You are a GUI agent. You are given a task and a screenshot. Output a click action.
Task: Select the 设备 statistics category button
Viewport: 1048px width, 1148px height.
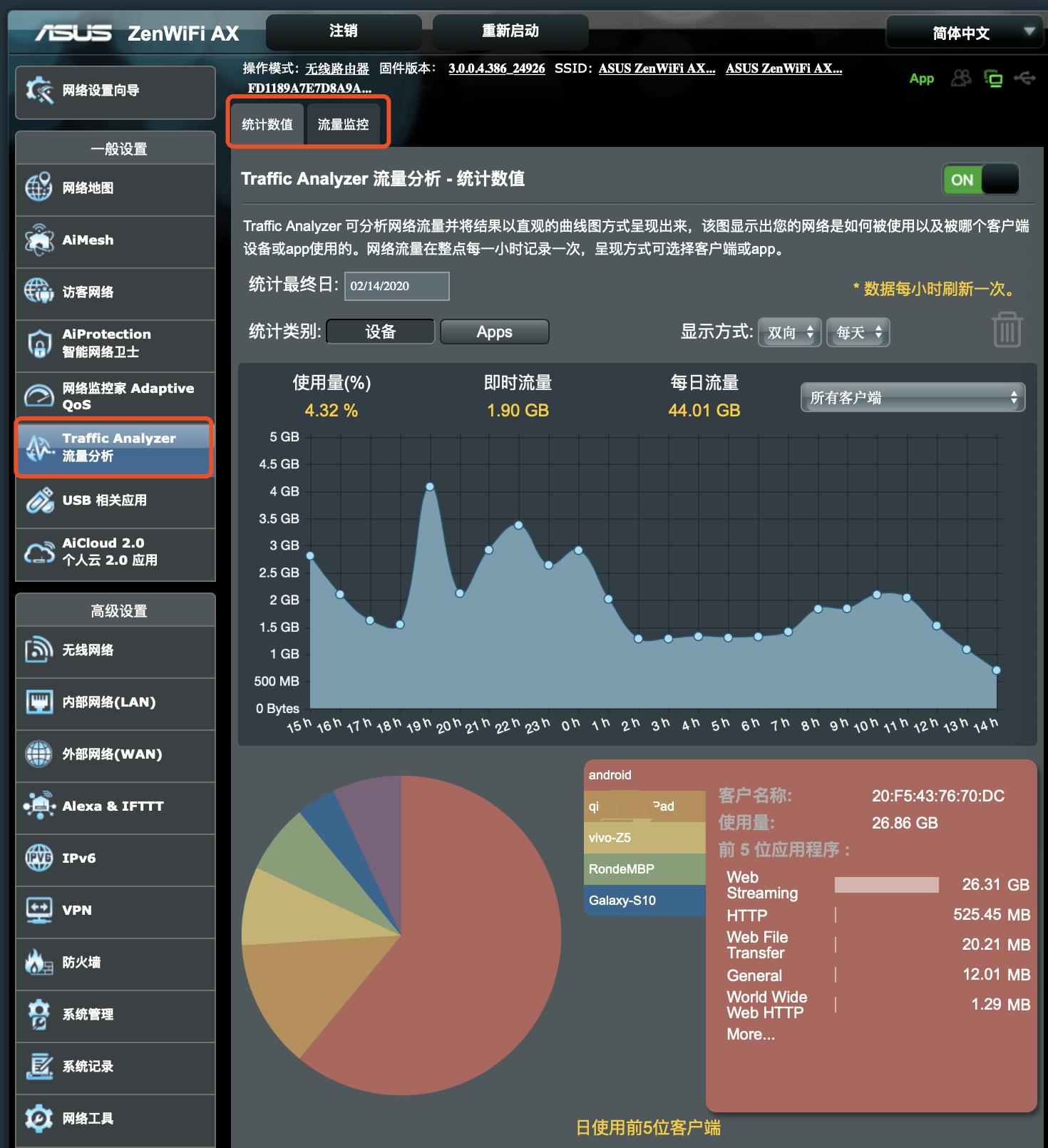tap(381, 332)
